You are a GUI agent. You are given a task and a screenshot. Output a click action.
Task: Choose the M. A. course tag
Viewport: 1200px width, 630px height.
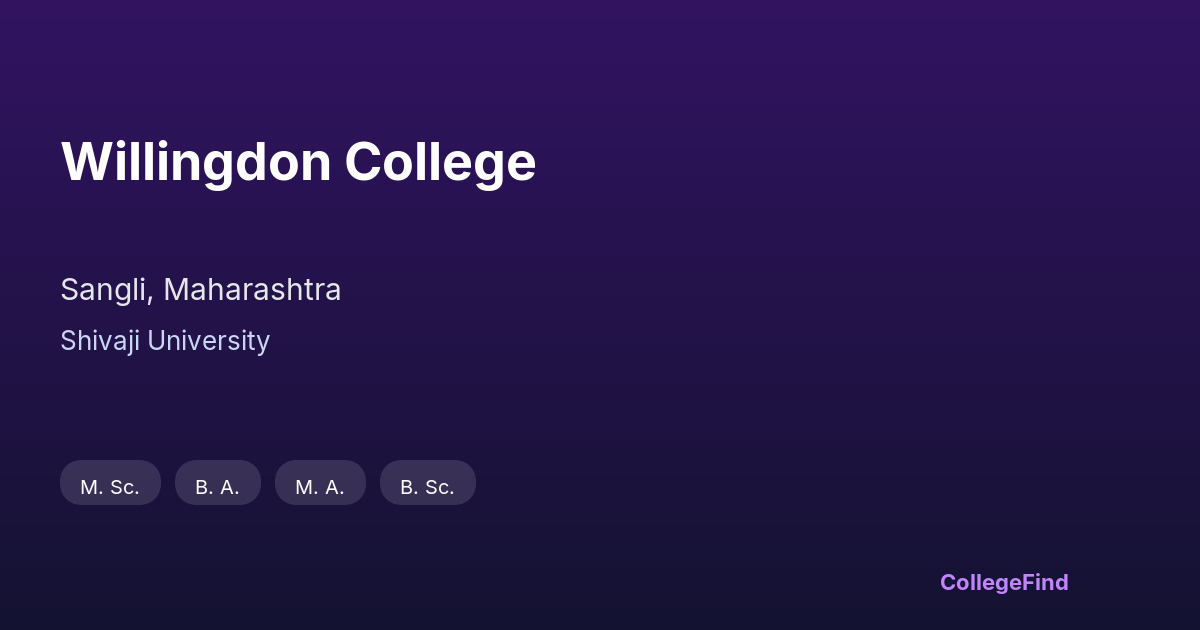point(320,487)
